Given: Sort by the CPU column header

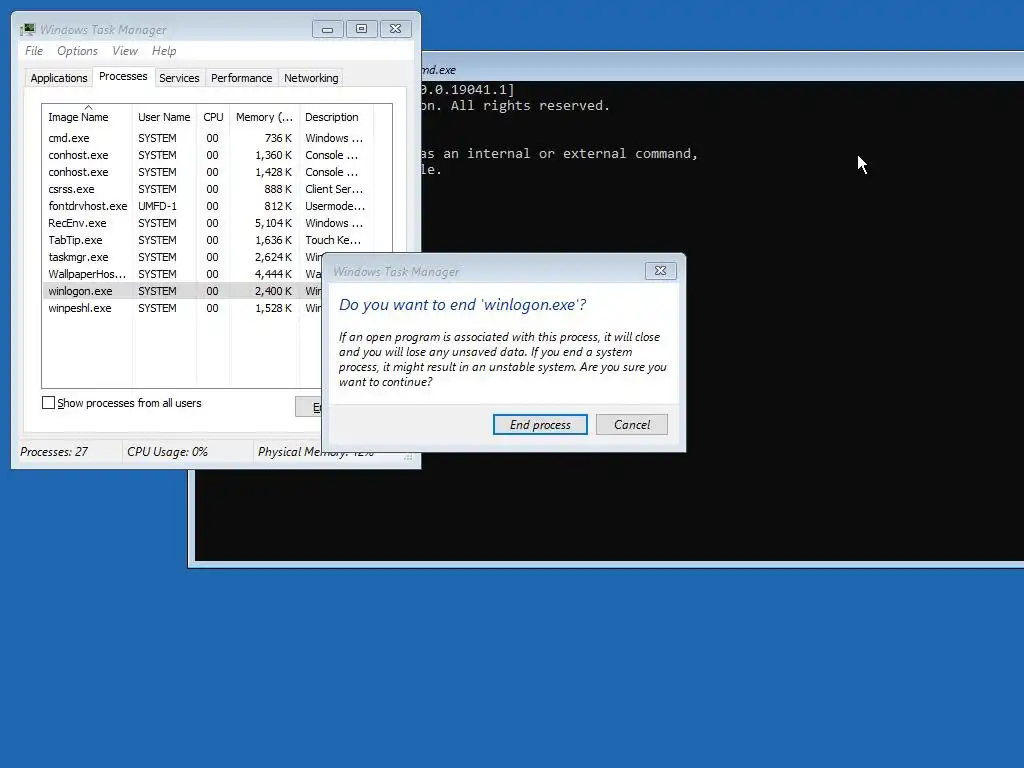Looking at the screenshot, I should click(x=213, y=117).
